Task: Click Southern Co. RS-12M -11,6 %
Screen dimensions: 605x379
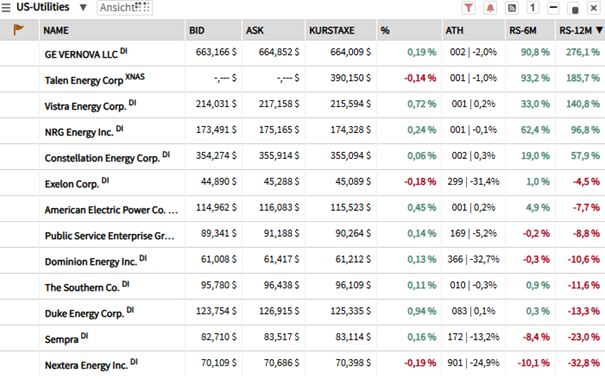Action: [584, 285]
